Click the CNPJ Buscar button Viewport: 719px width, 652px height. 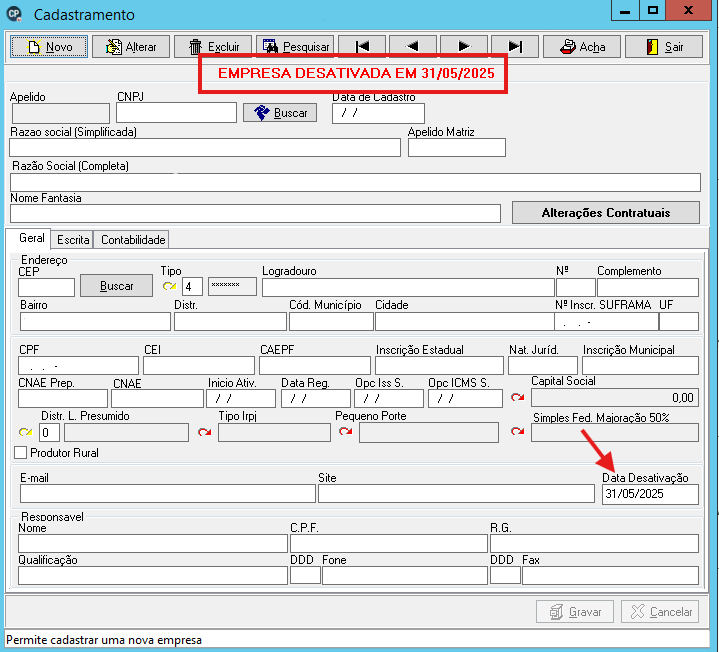point(280,113)
